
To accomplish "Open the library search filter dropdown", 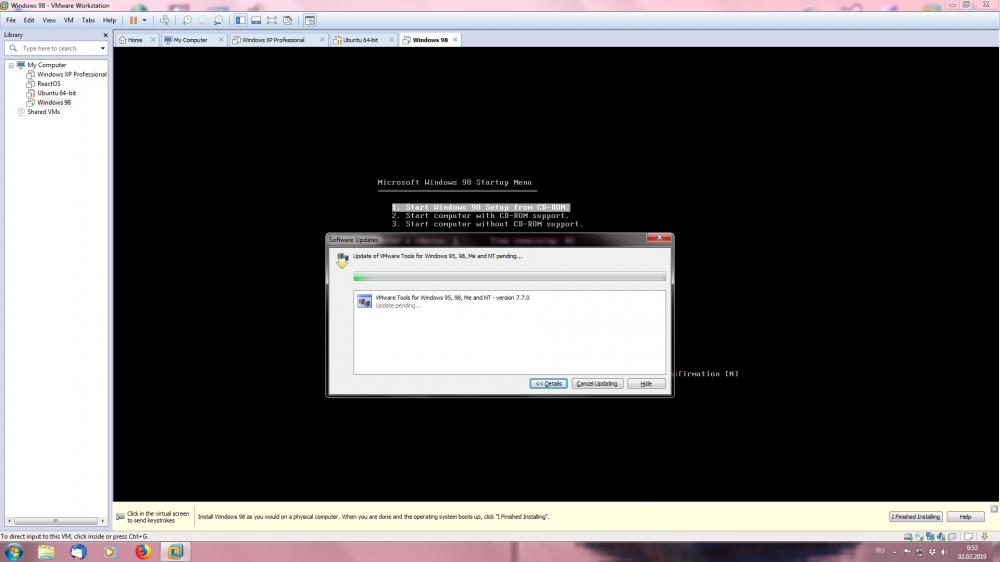I will [103, 48].
